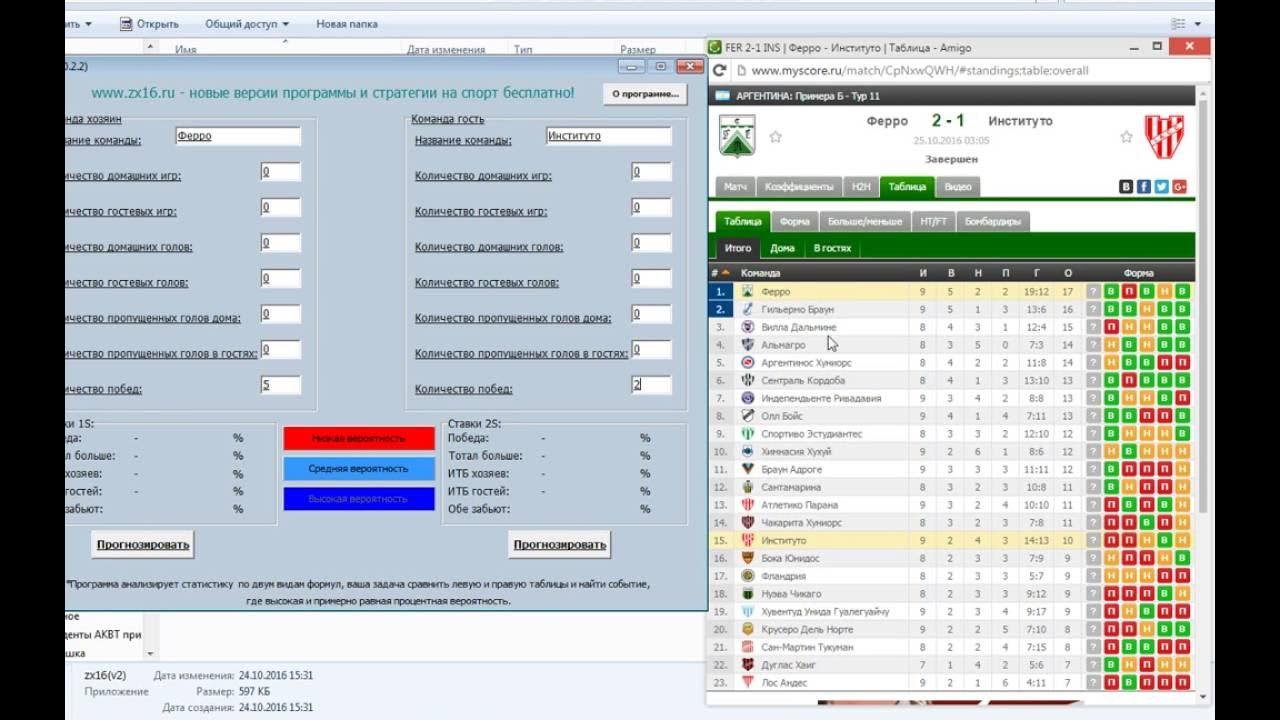Sort standings using the # column arrow
Screen dimensions: 1280x720
point(726,272)
